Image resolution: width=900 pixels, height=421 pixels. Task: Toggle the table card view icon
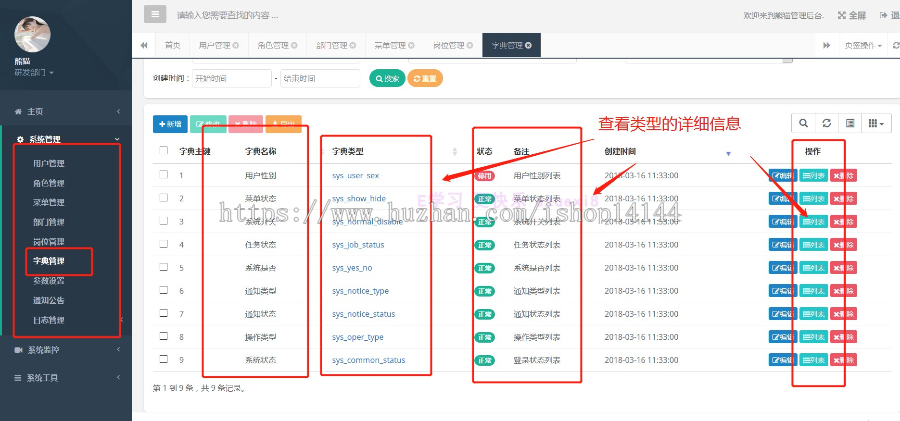850,123
